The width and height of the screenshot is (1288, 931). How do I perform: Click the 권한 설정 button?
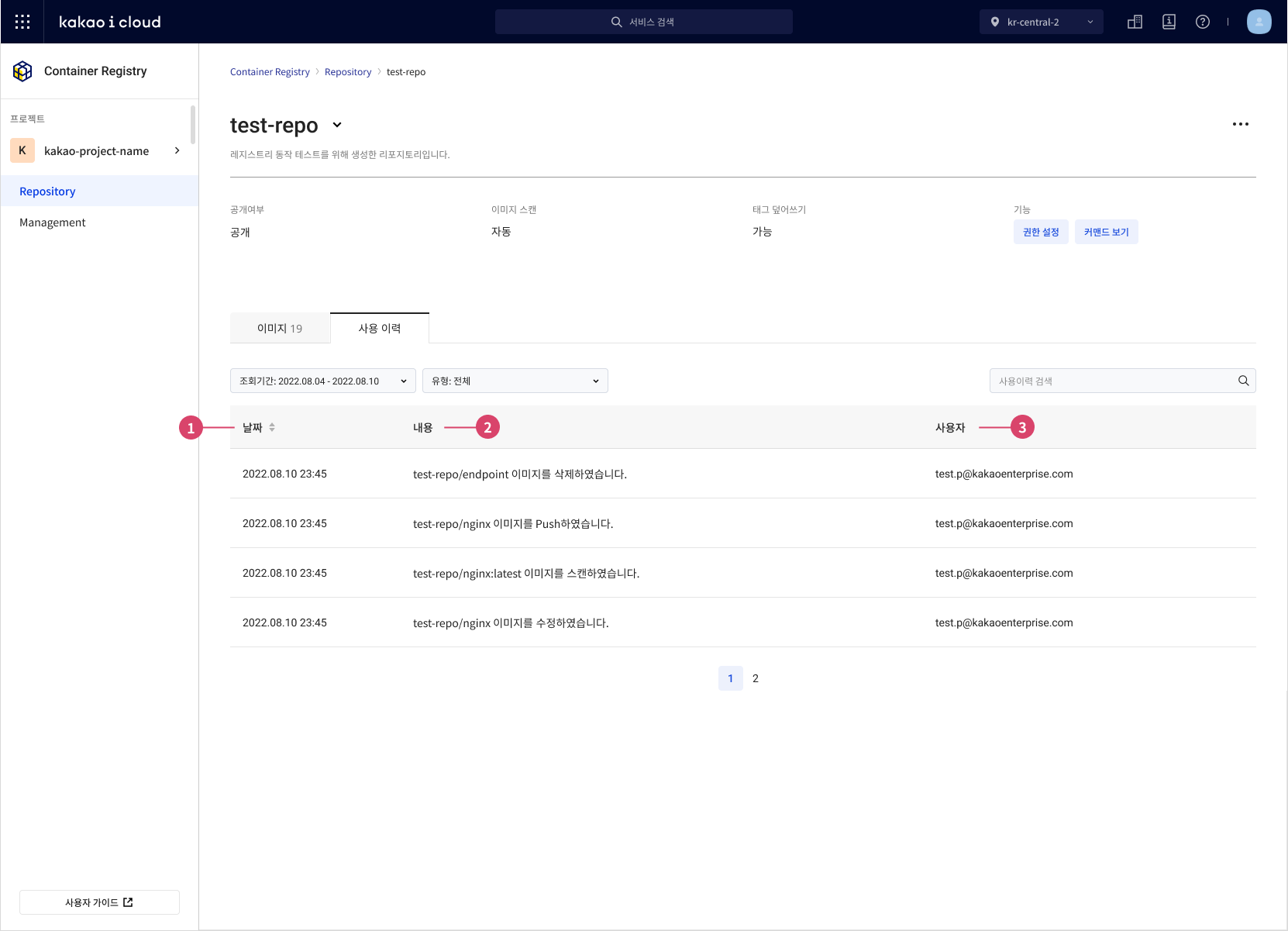[x=1041, y=232]
